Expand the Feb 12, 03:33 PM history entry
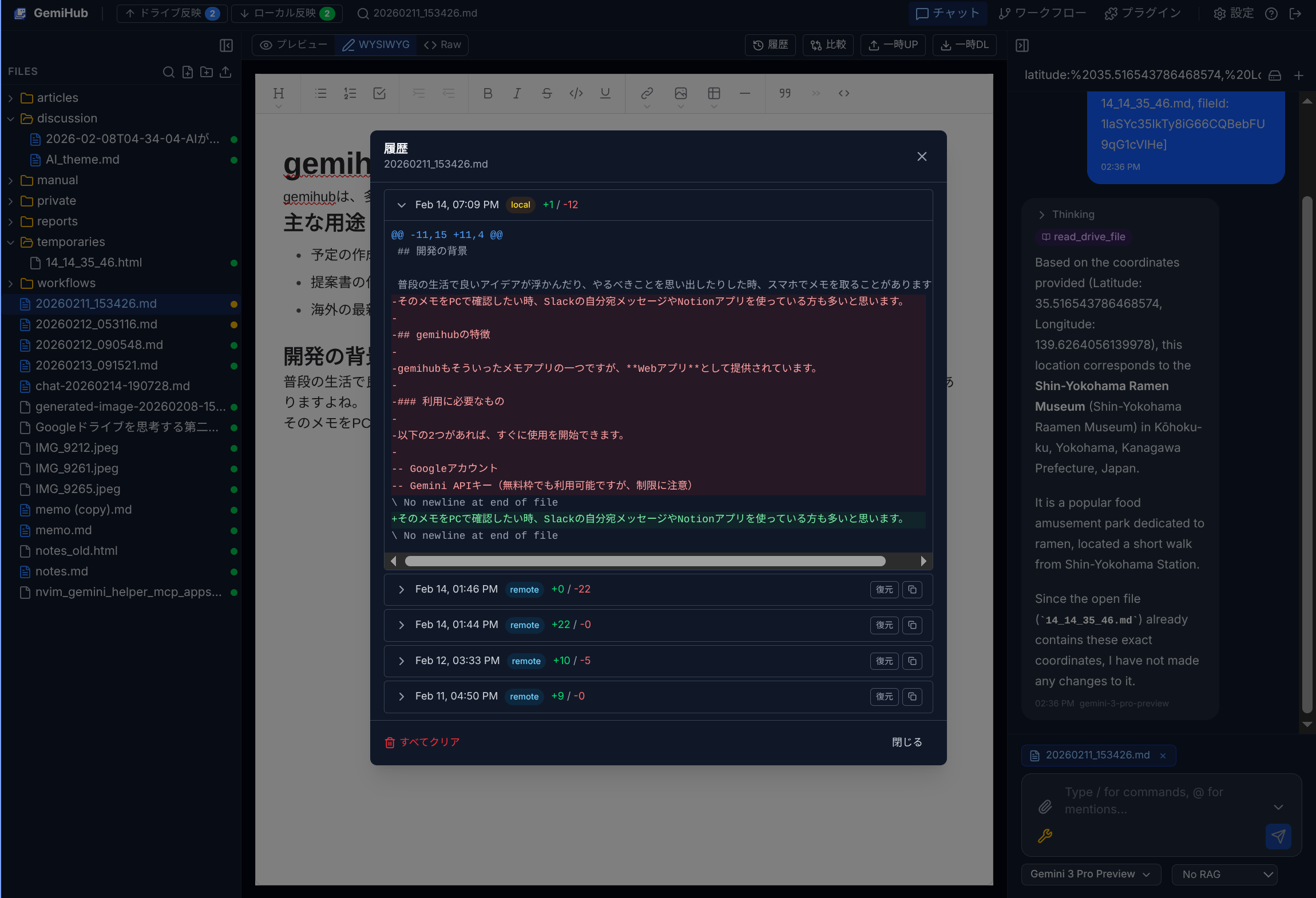Viewport: 1316px width, 898px height. click(402, 661)
